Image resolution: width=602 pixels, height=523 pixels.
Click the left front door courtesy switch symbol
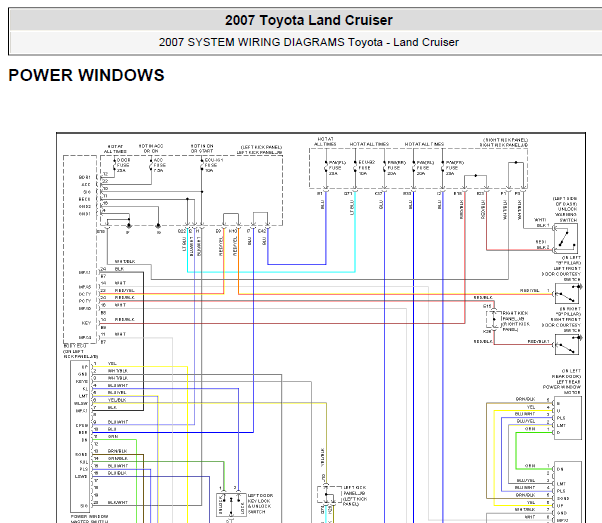[567, 294]
